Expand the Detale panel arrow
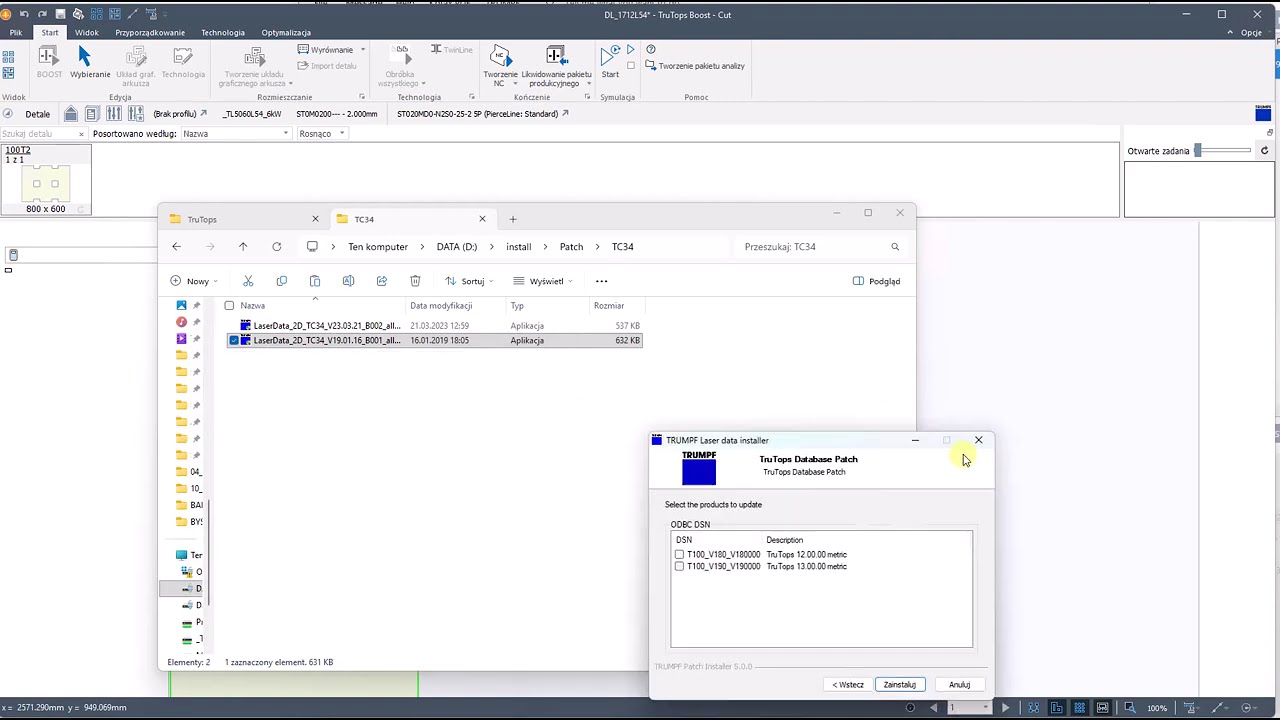The image size is (1280, 720). 8,114
